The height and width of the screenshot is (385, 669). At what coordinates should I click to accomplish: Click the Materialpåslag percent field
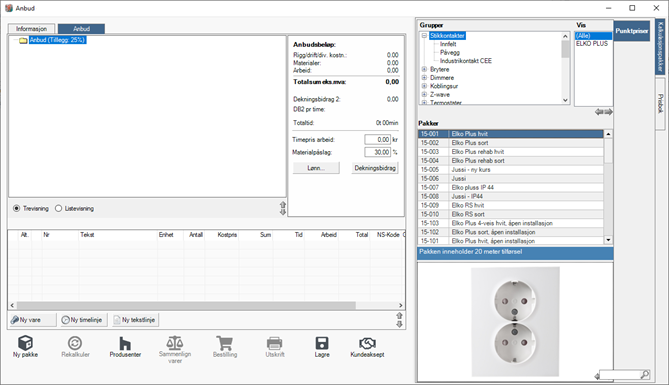click(x=377, y=152)
